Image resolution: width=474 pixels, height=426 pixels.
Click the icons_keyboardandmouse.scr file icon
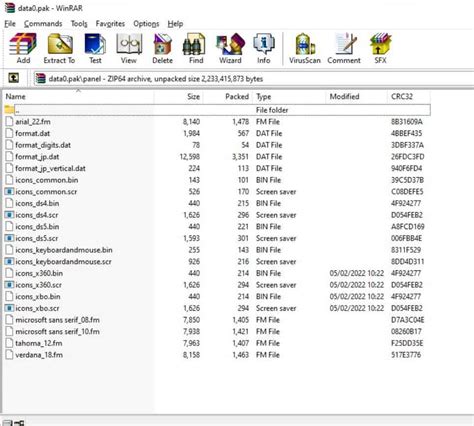tap(9, 262)
